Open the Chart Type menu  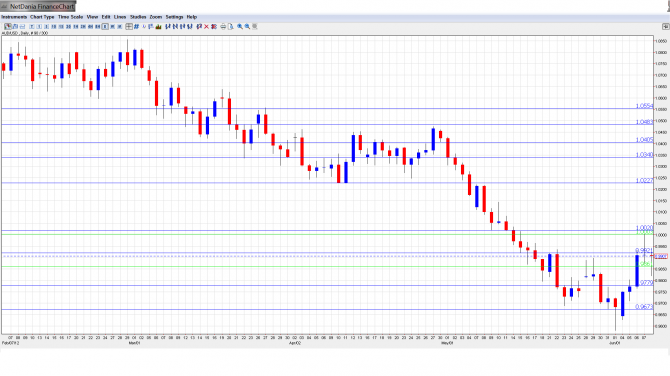click(x=42, y=17)
